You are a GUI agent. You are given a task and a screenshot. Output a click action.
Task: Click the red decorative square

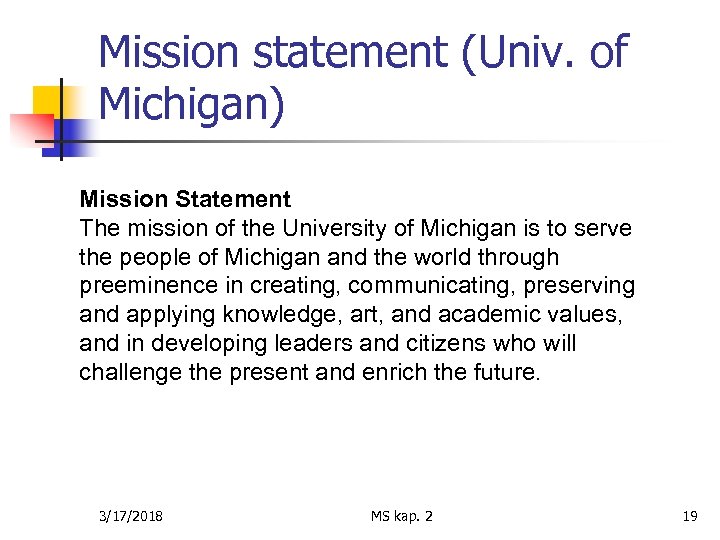tap(28, 130)
